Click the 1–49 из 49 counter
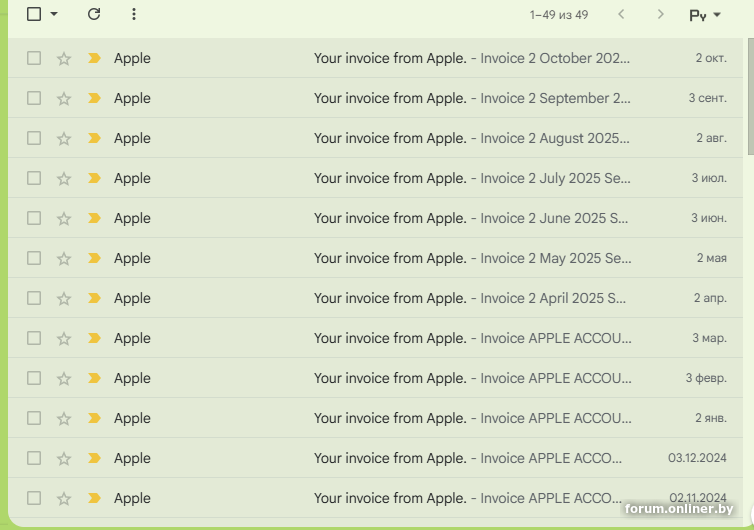754x530 pixels. pos(559,15)
